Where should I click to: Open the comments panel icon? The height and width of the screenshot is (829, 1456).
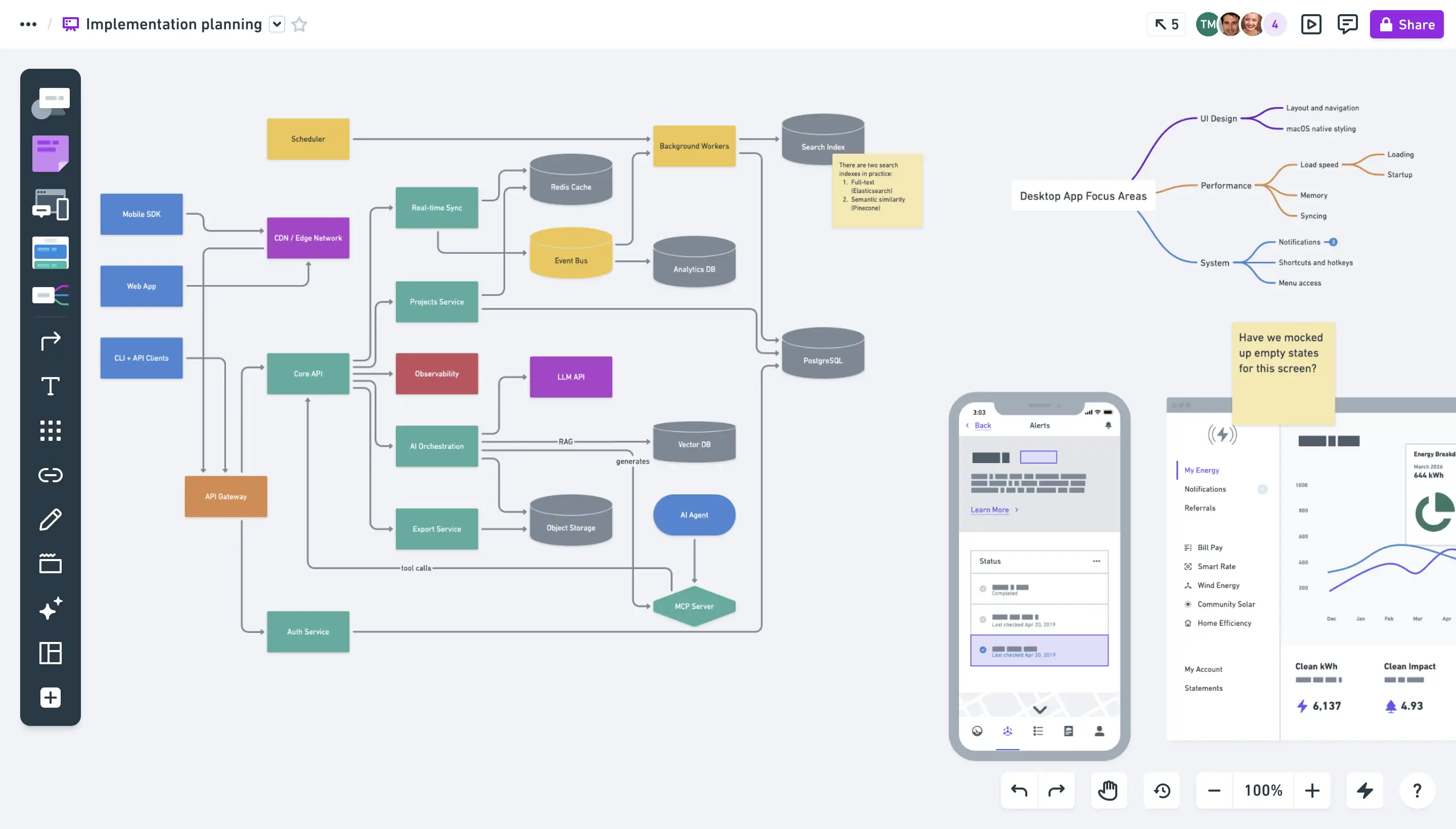tap(1347, 24)
